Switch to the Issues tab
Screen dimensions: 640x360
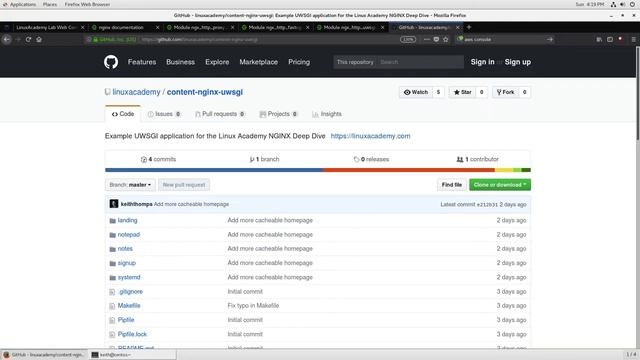(x=164, y=114)
